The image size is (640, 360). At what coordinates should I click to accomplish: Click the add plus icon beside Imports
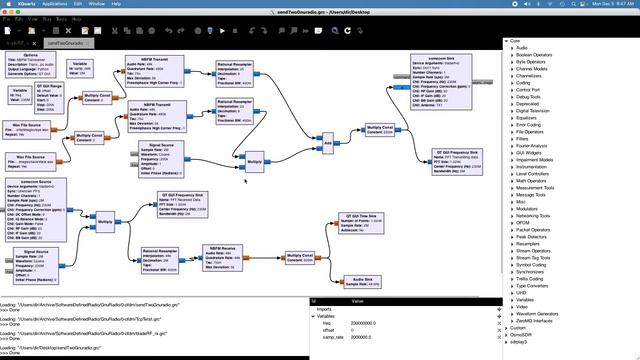tap(499, 309)
